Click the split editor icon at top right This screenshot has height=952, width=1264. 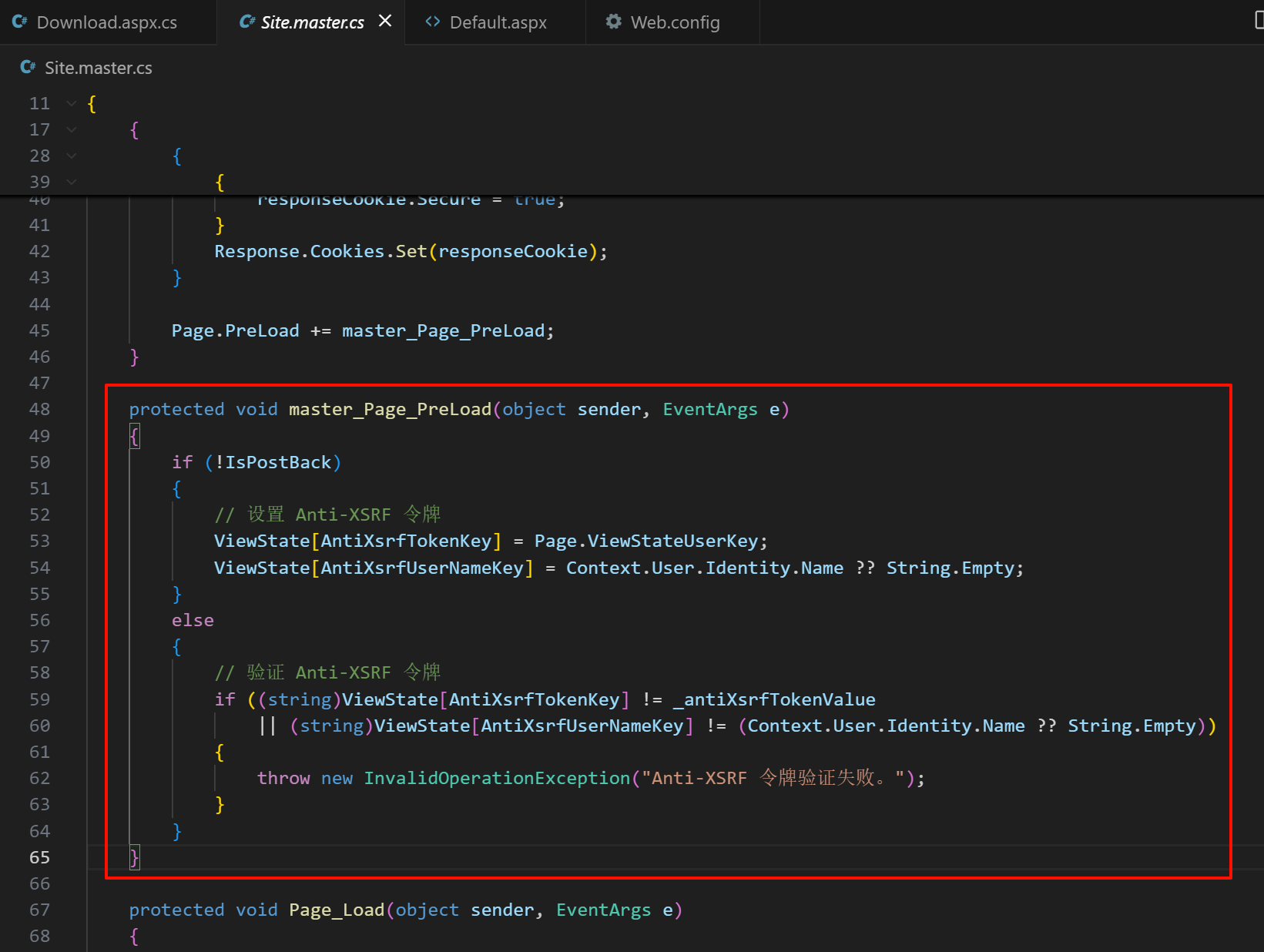tap(1258, 21)
